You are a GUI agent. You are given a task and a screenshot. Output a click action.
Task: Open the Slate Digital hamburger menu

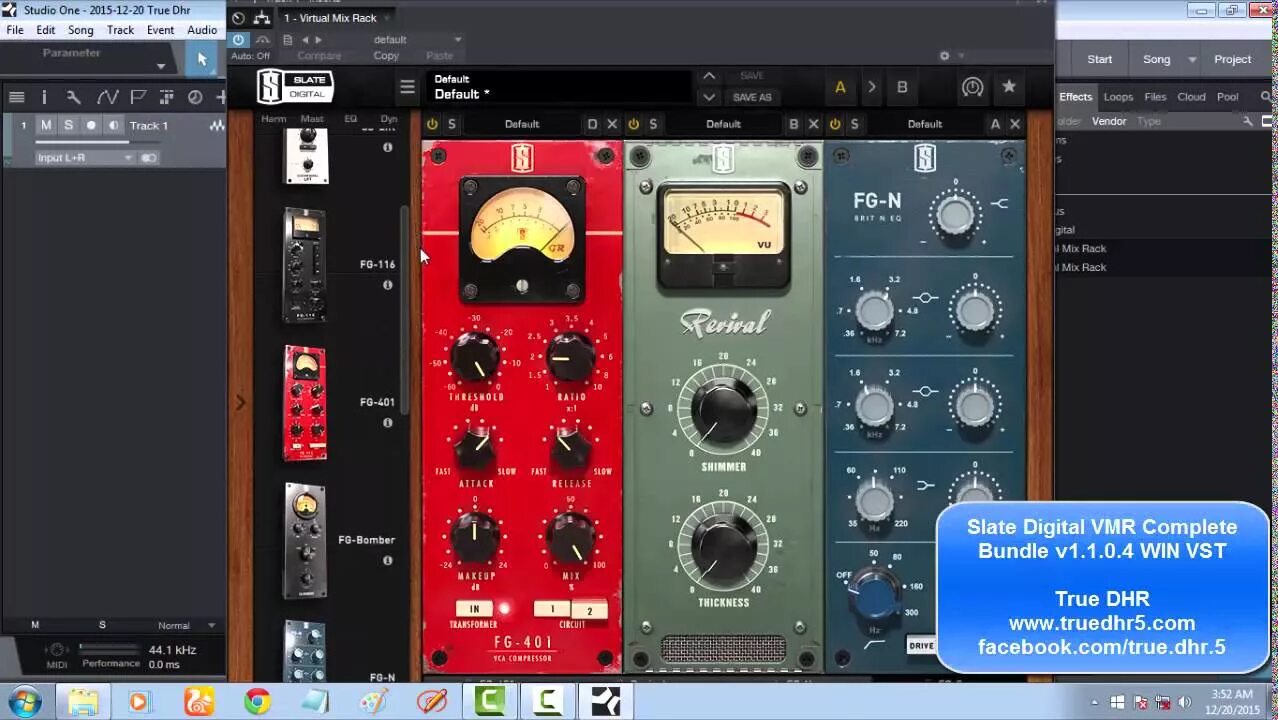pos(407,87)
